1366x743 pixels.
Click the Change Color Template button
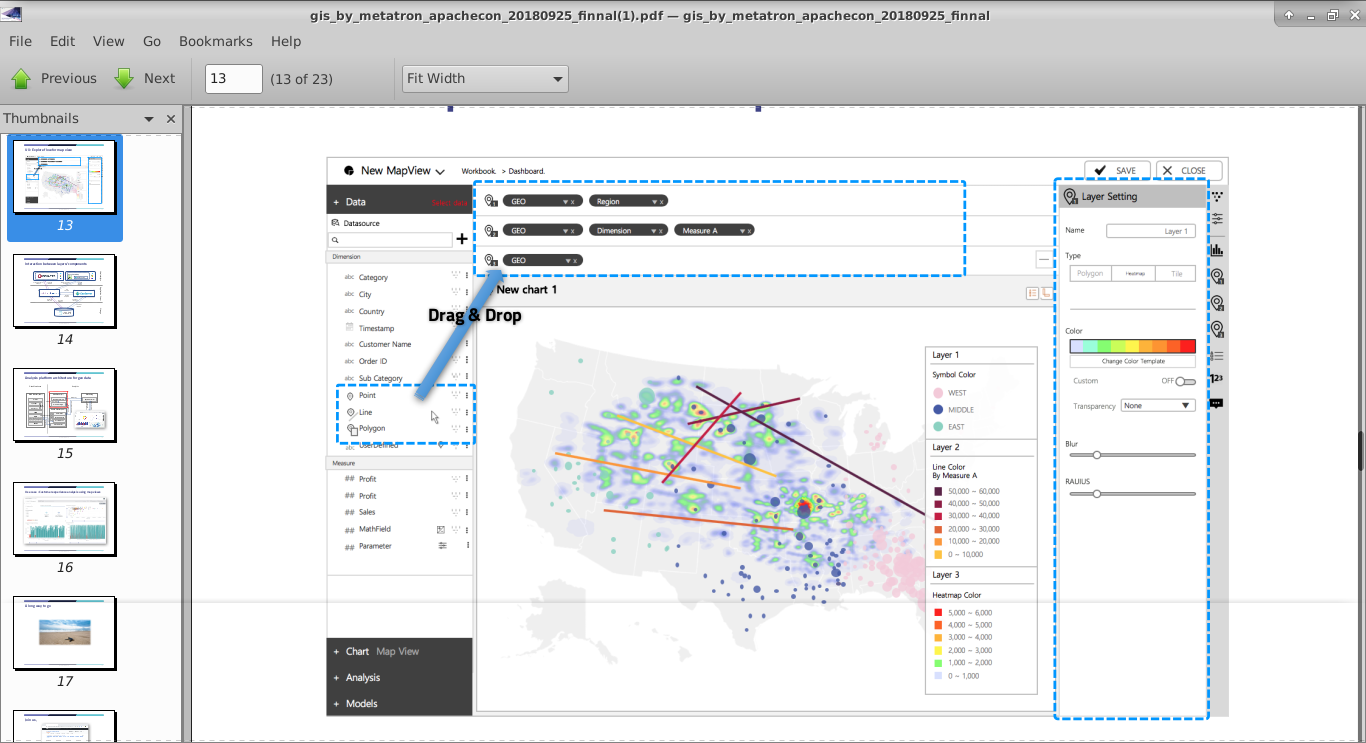[1132, 360]
